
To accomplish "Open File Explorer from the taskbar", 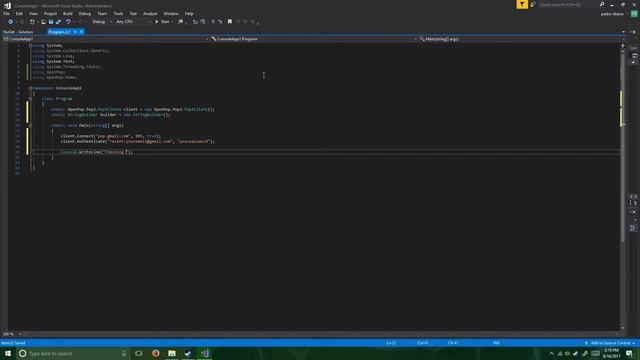I will 172,353.
